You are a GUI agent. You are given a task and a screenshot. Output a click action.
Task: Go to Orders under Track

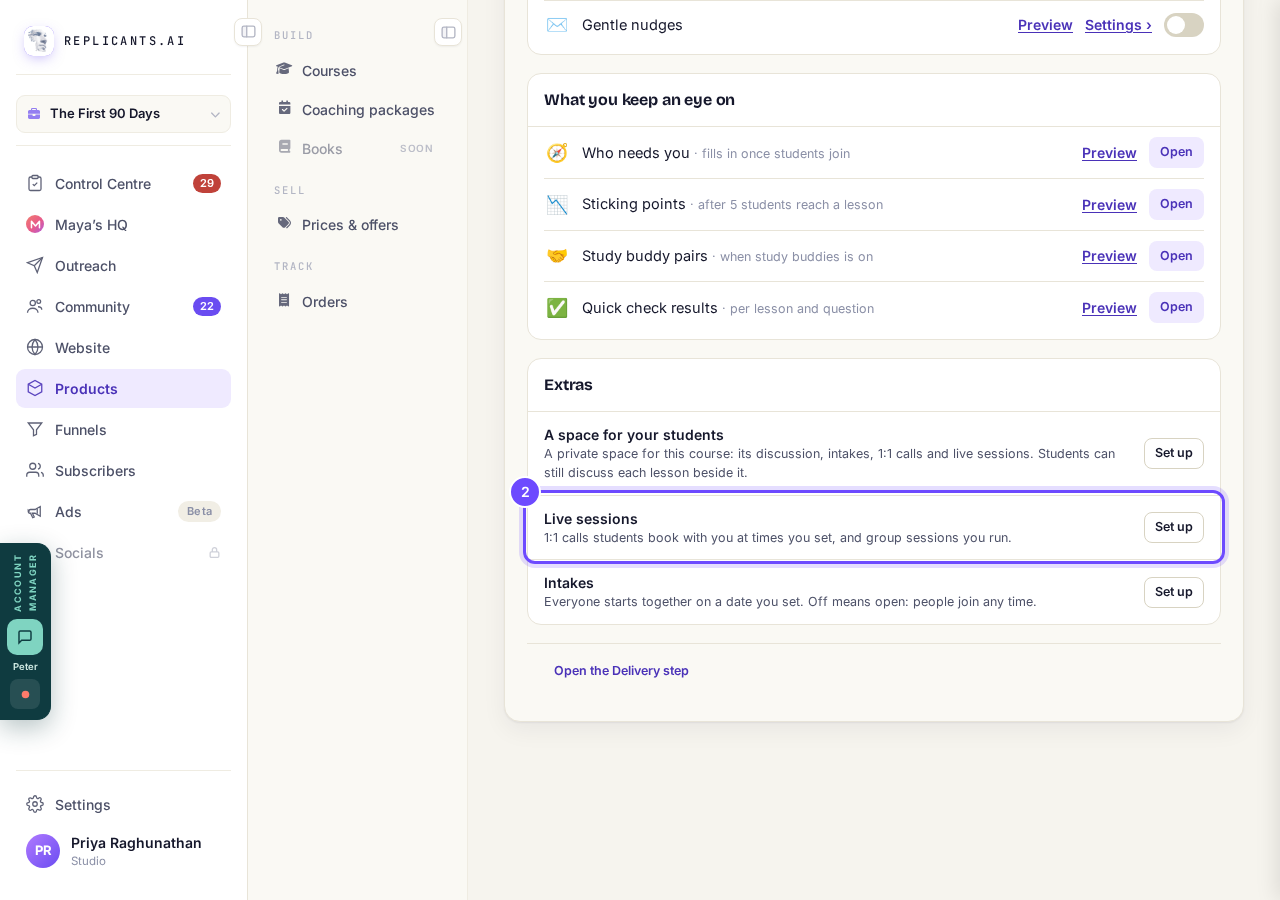click(357, 301)
